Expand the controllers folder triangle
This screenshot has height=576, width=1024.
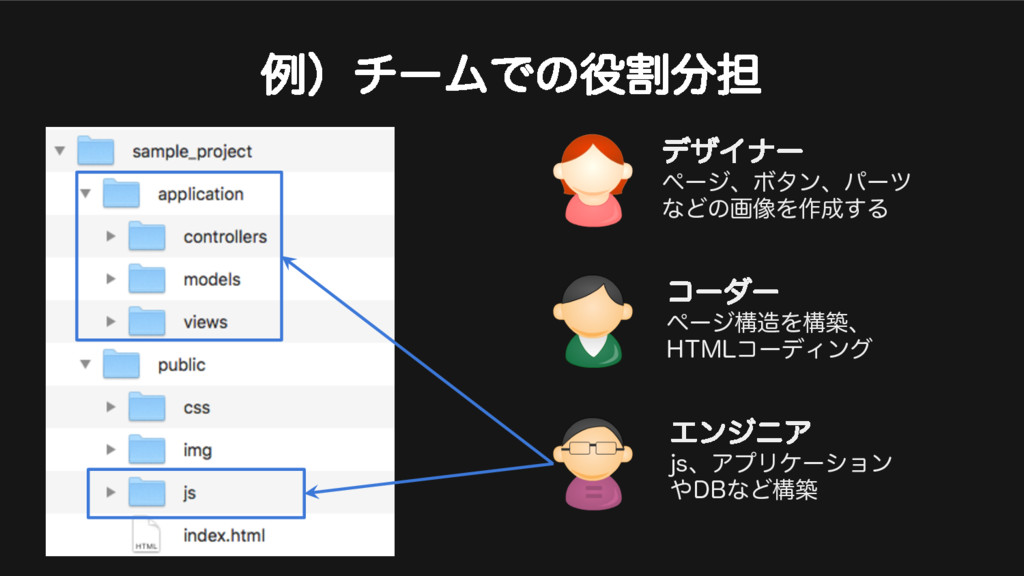tap(111, 236)
